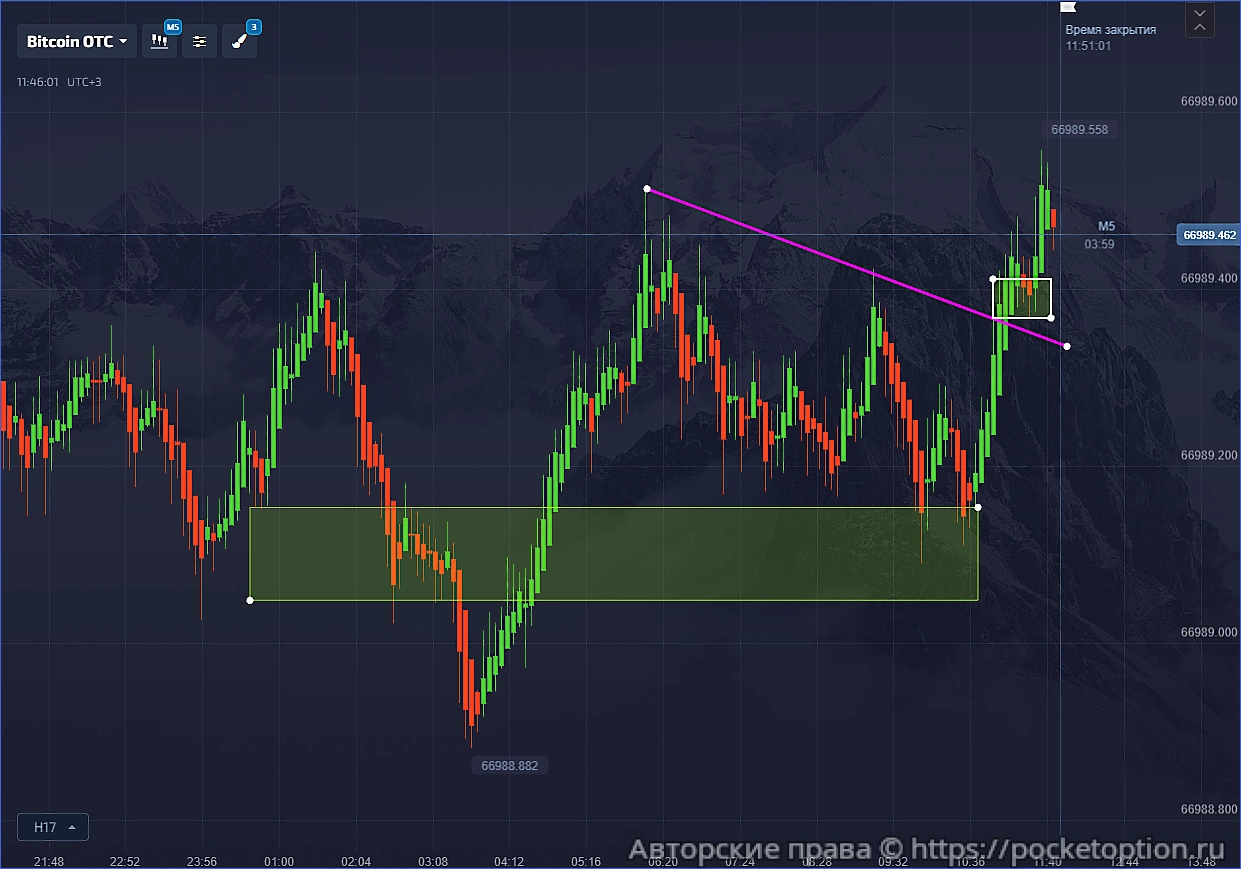Open the drawing tools brush icon
The height and width of the screenshot is (869, 1241).
pos(239,42)
